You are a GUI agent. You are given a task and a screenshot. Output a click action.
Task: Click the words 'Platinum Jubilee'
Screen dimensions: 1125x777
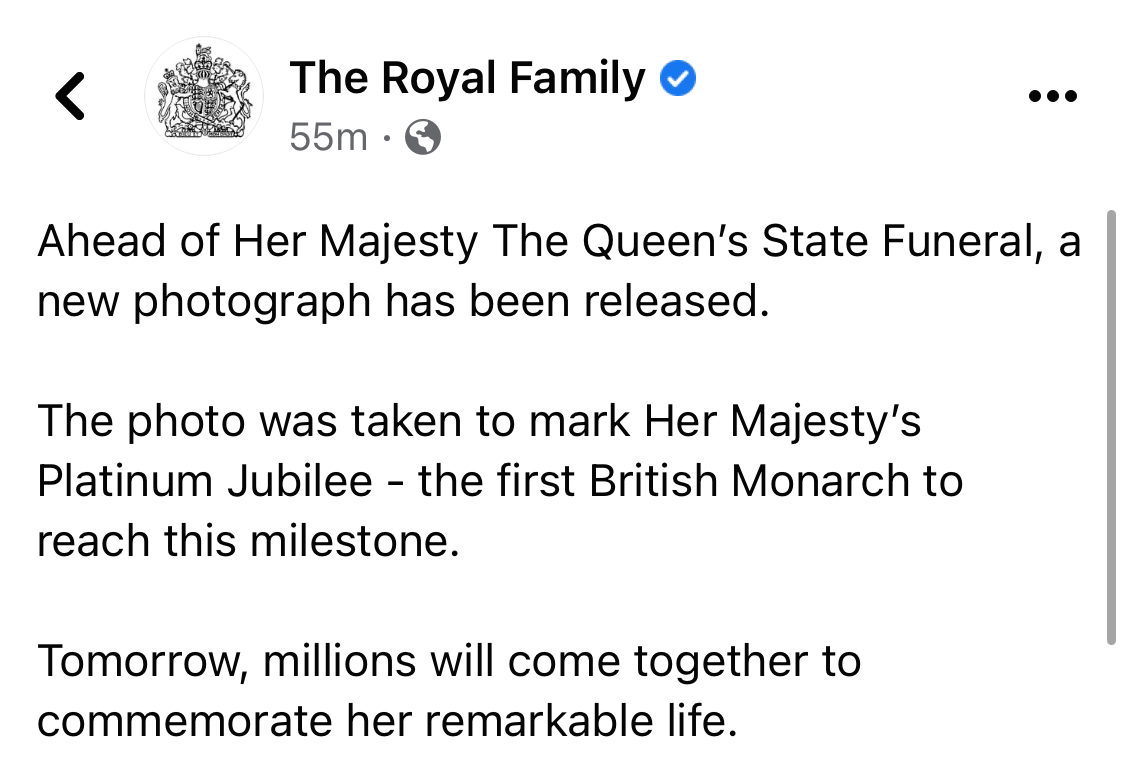(x=205, y=481)
